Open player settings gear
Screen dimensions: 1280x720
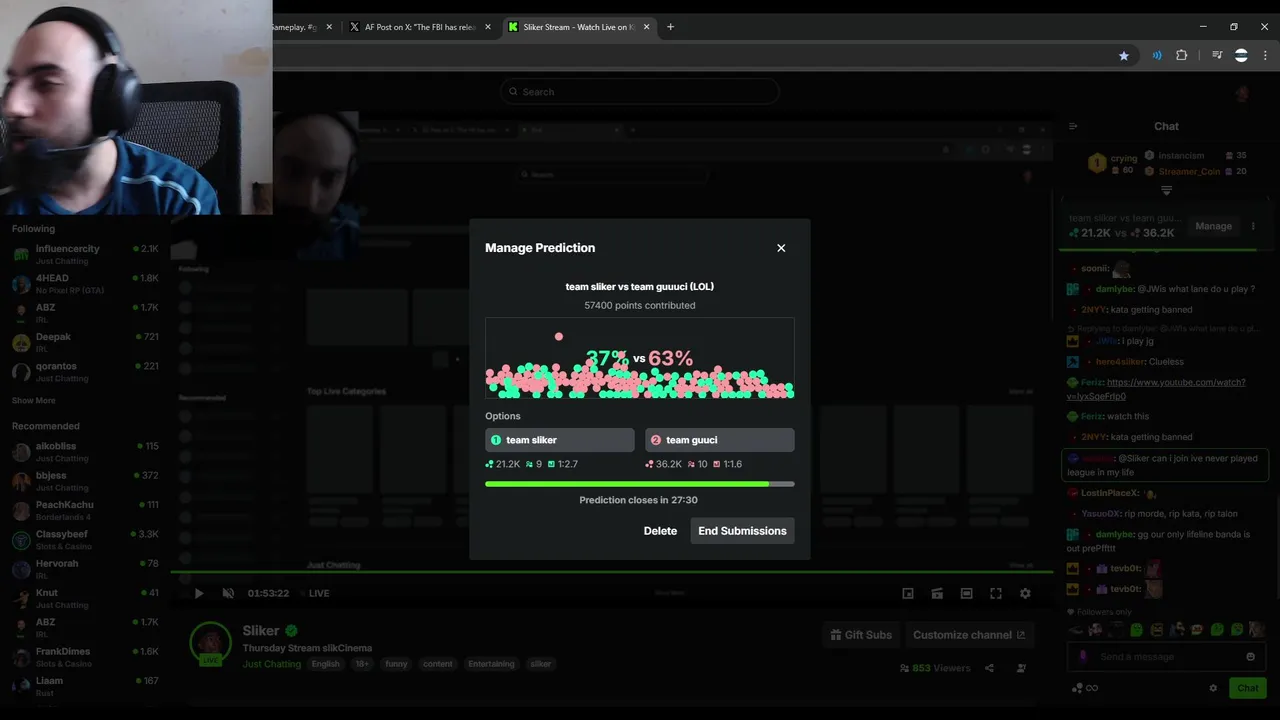1025,593
